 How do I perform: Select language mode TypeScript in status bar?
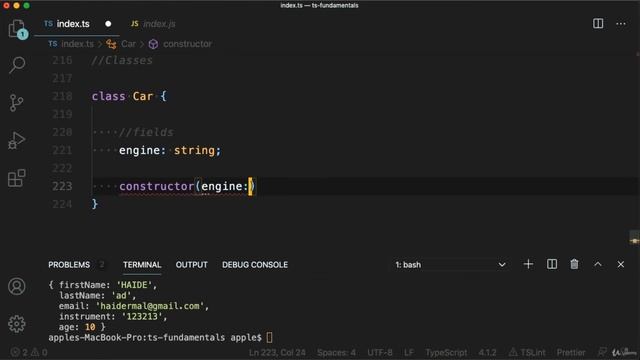click(446, 352)
